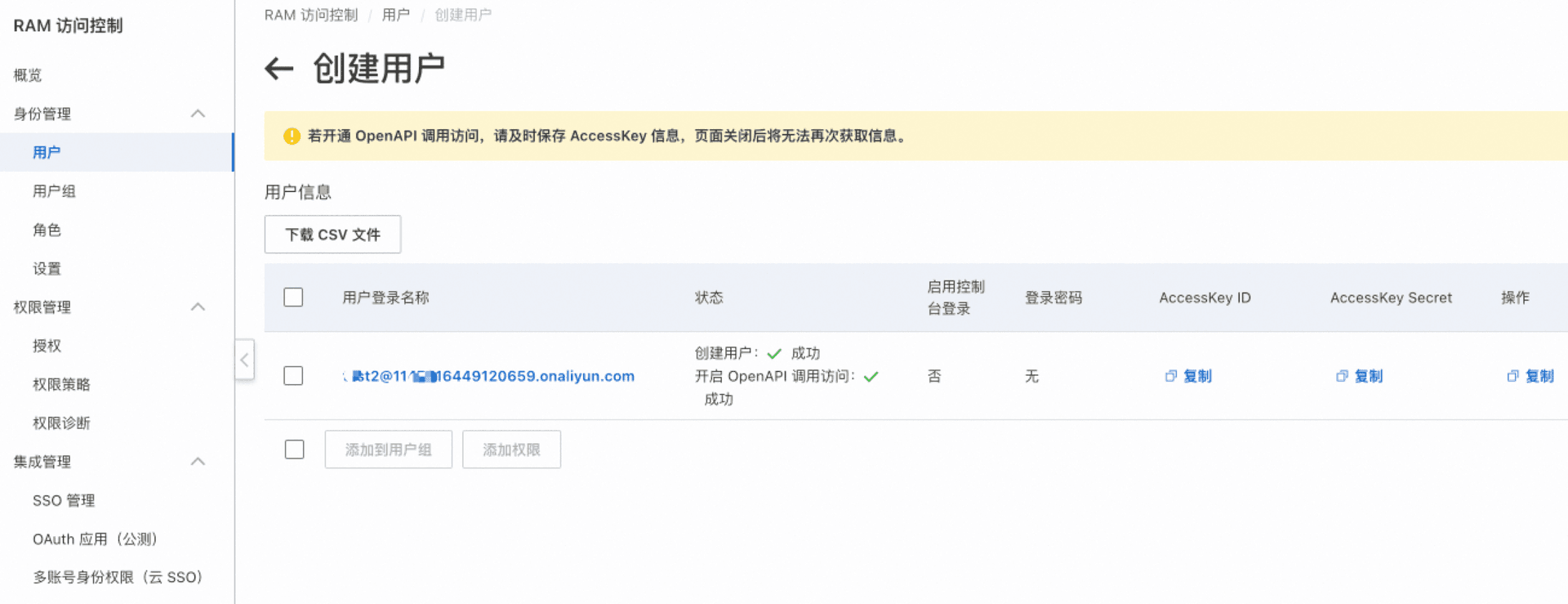The image size is (1568, 604).
Task: Click 添加权限 button
Action: [x=511, y=450]
